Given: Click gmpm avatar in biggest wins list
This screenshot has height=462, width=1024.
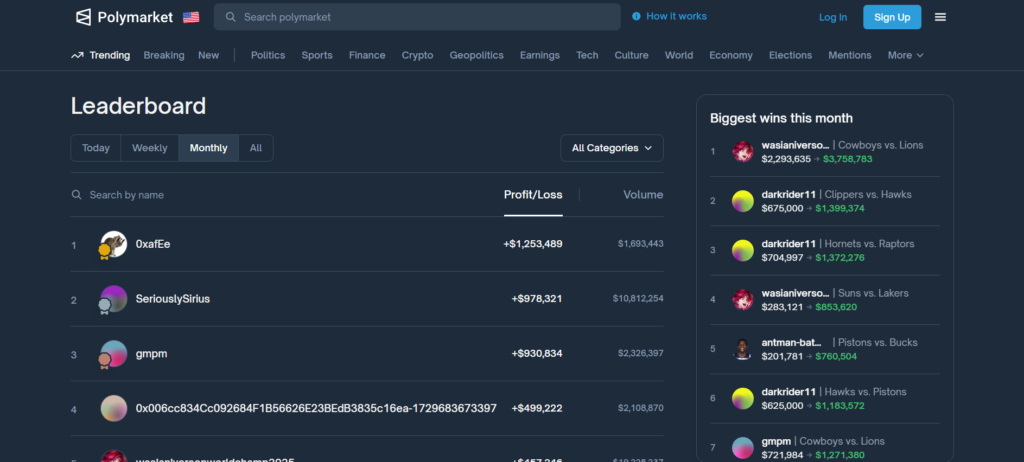Looking at the screenshot, I should pyautogui.click(x=743, y=448).
